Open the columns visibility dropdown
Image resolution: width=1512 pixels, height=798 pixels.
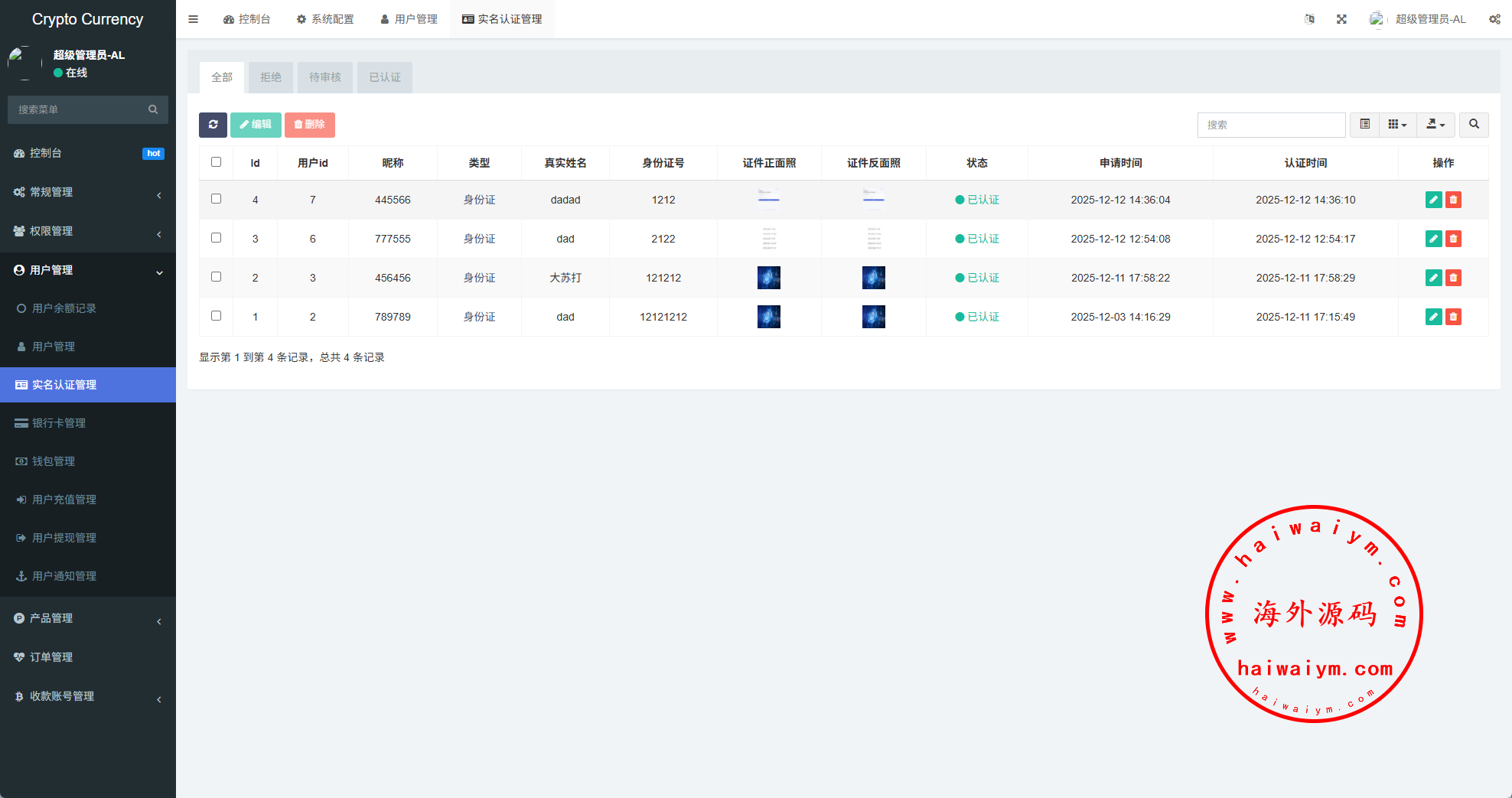pyautogui.click(x=1397, y=125)
